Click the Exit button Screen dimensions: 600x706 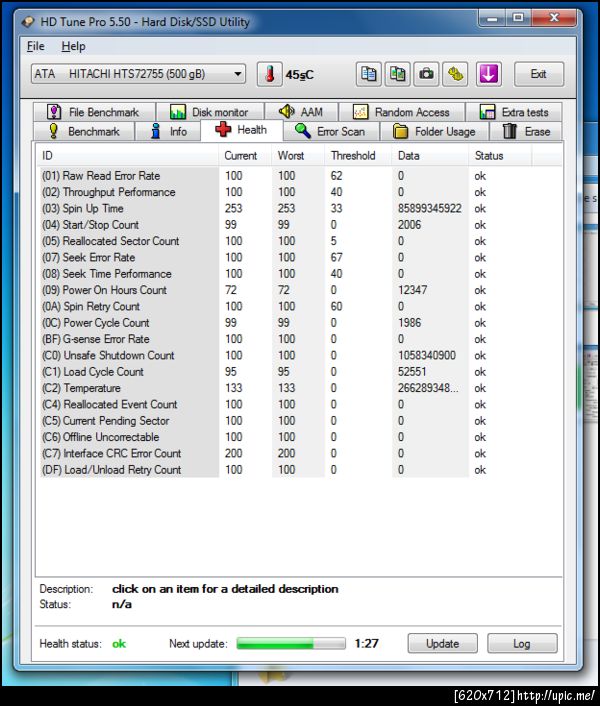[538, 74]
